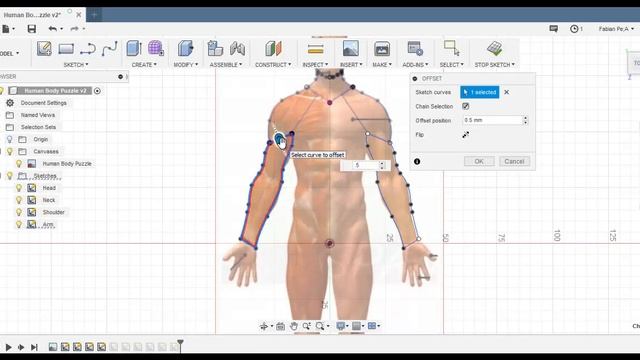
Task: Click the Offset position 0.5 mm field
Action: (492, 120)
